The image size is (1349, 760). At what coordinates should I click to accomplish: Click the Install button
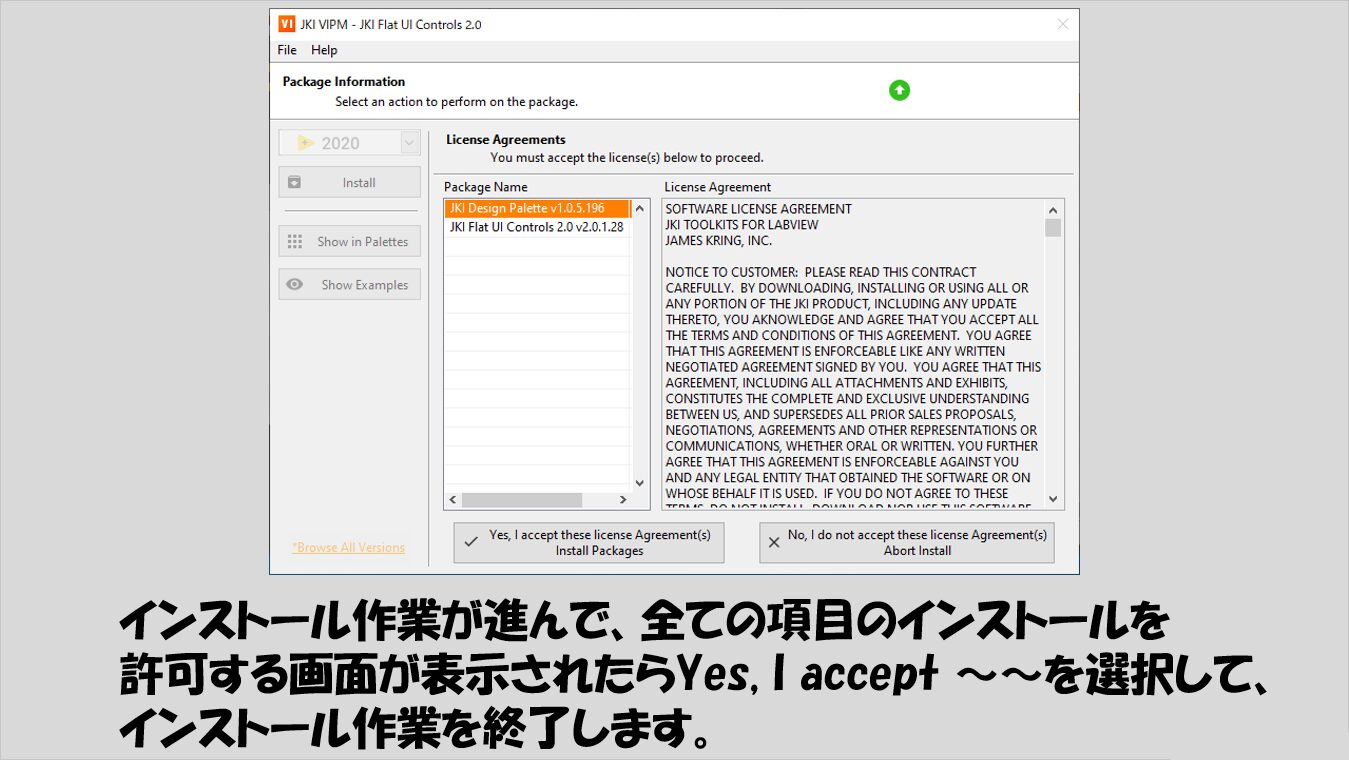click(350, 182)
